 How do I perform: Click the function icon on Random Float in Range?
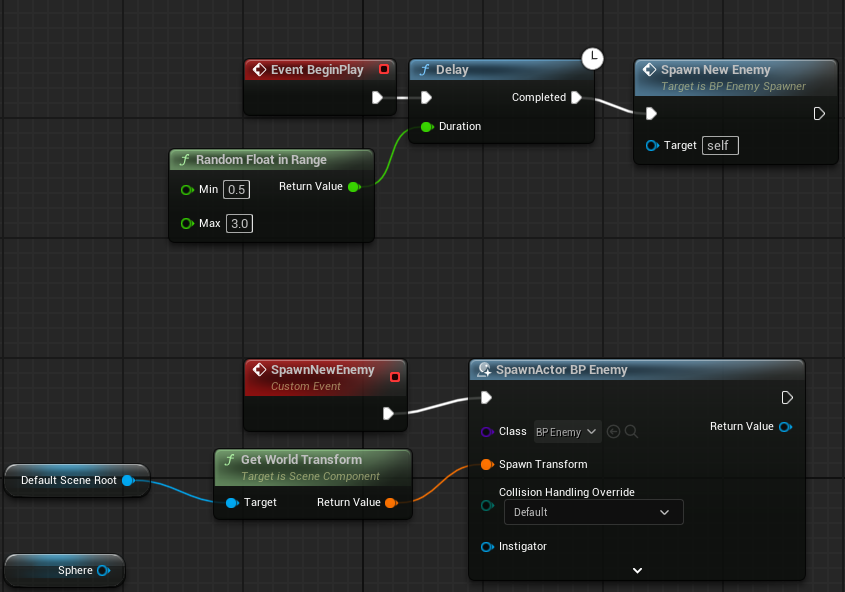point(186,159)
